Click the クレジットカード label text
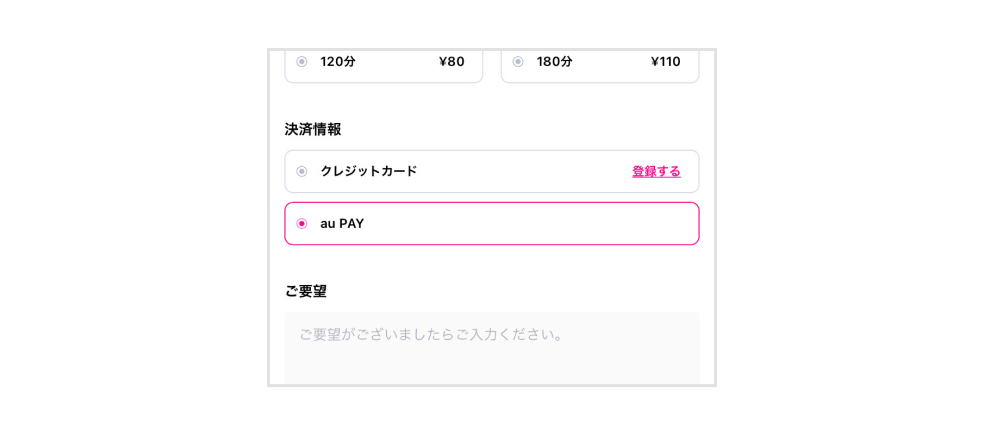Screen dimensions: 984x435 [369, 171]
